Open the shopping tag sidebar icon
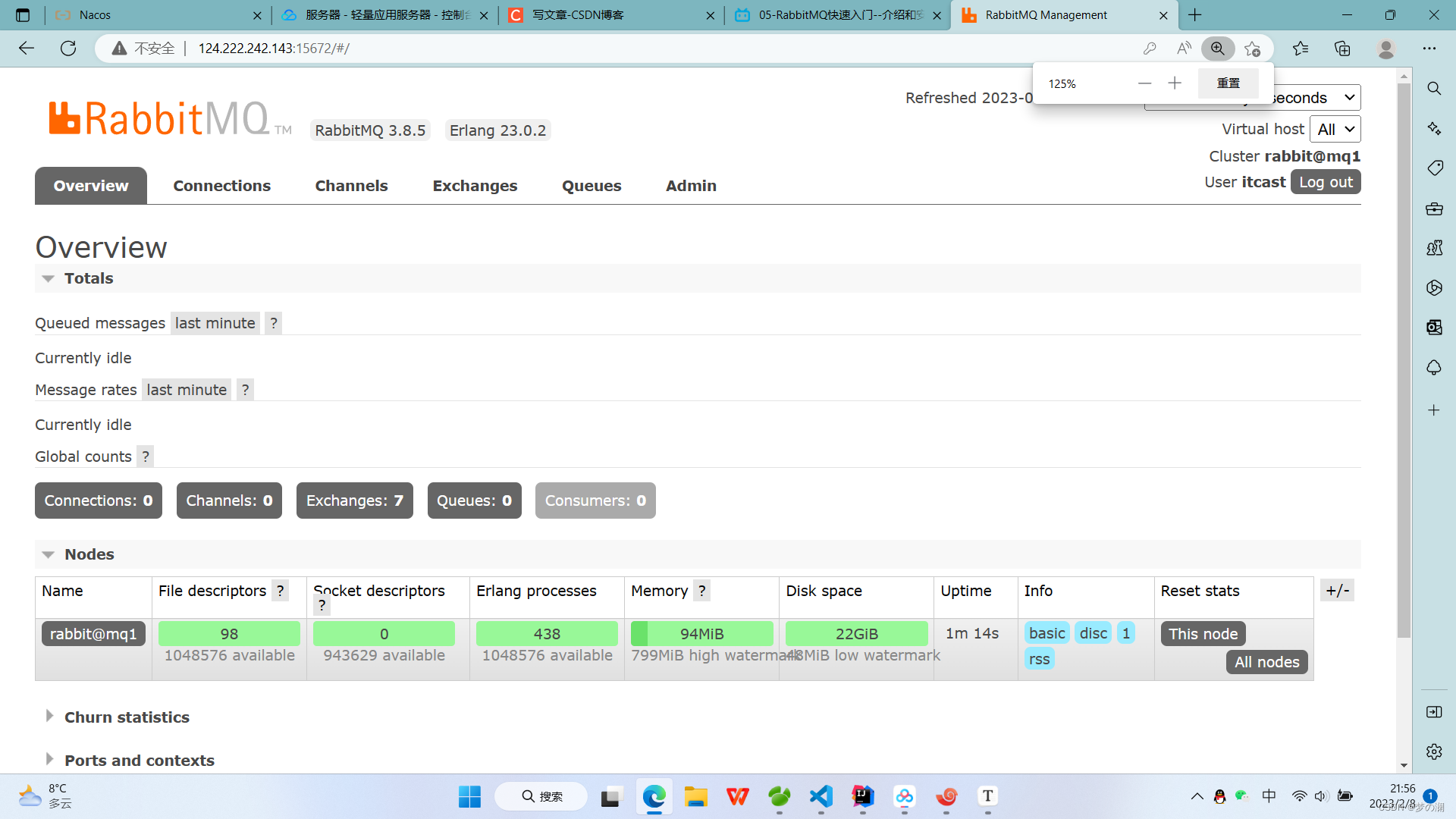This screenshot has width=1456, height=819. point(1434,168)
